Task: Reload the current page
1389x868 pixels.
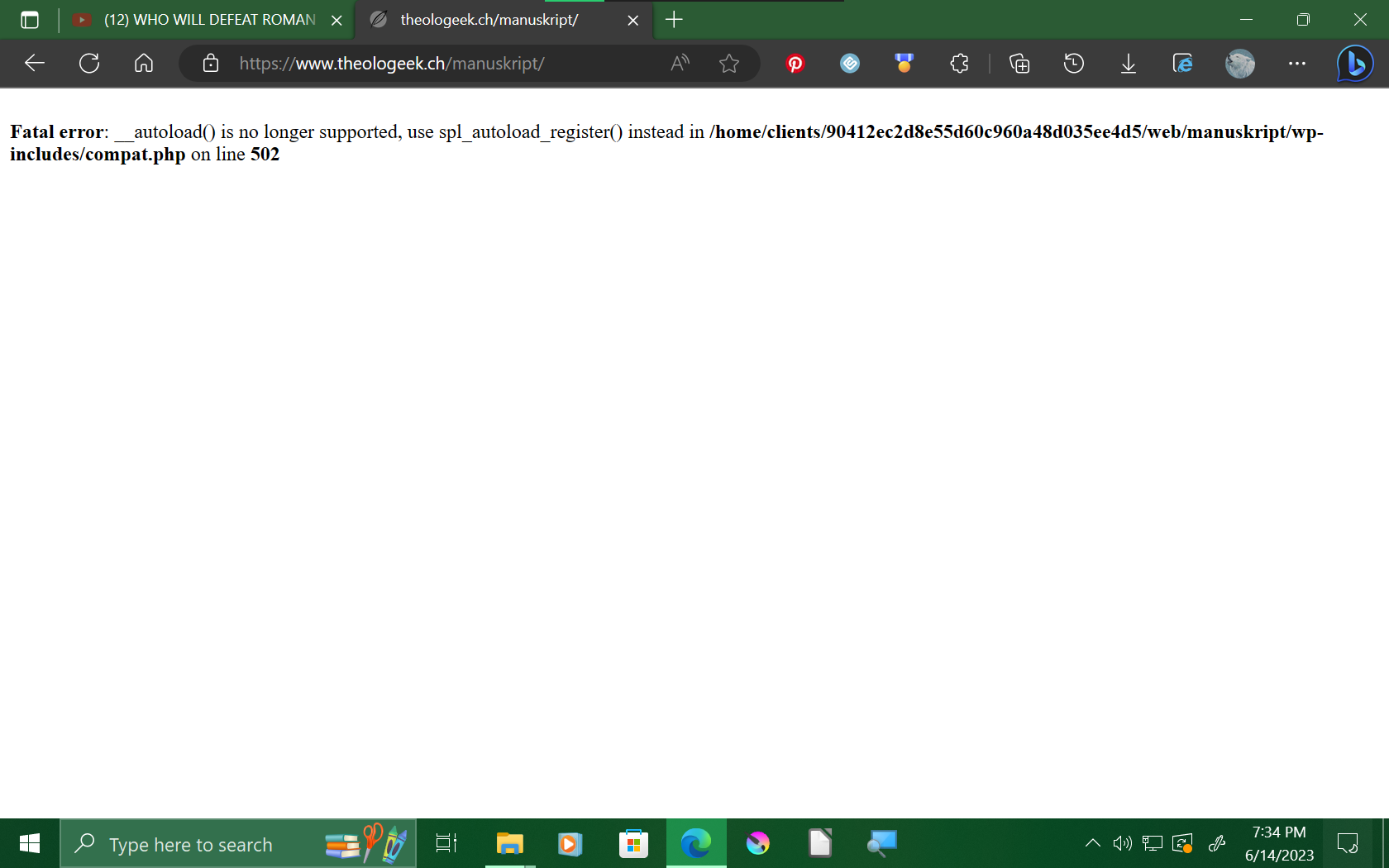Action: pyautogui.click(x=89, y=63)
